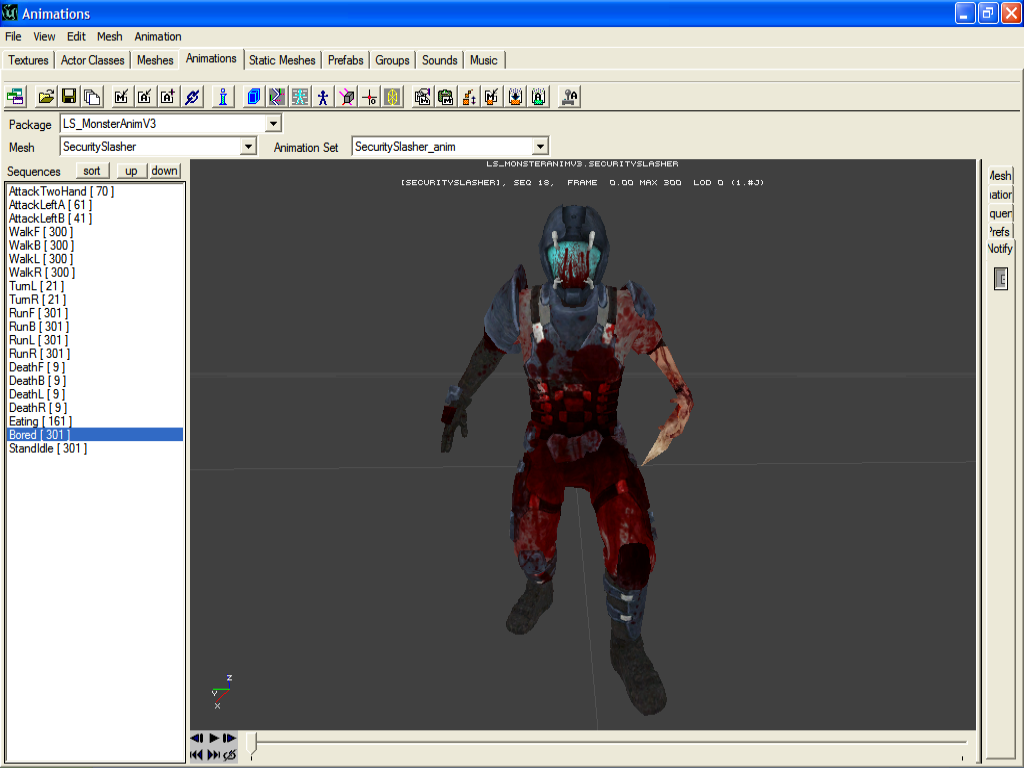The image size is (1024, 768).
Task: Click the open package folder icon
Action: [46, 97]
